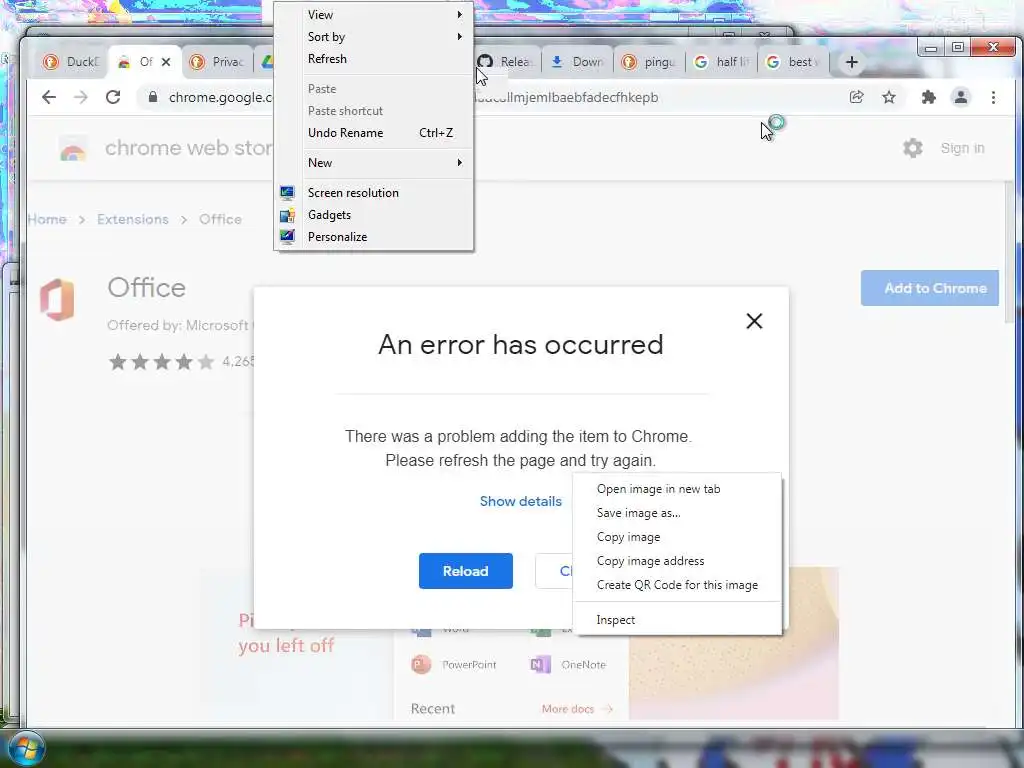Click the Windows Start orb
The width and height of the screenshot is (1024, 768).
coord(26,748)
